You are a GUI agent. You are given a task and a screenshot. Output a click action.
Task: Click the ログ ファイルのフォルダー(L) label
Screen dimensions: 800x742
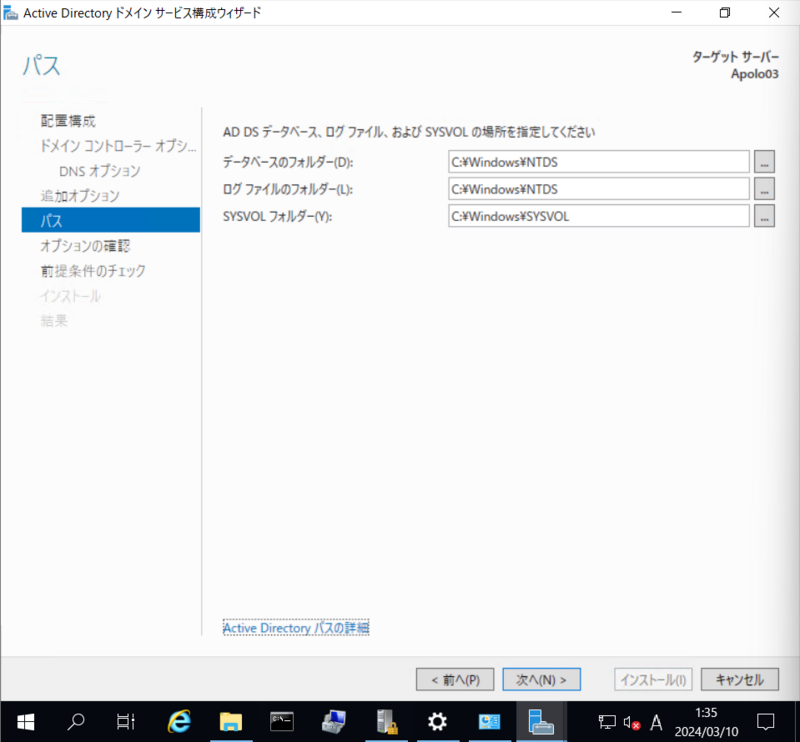(288, 189)
